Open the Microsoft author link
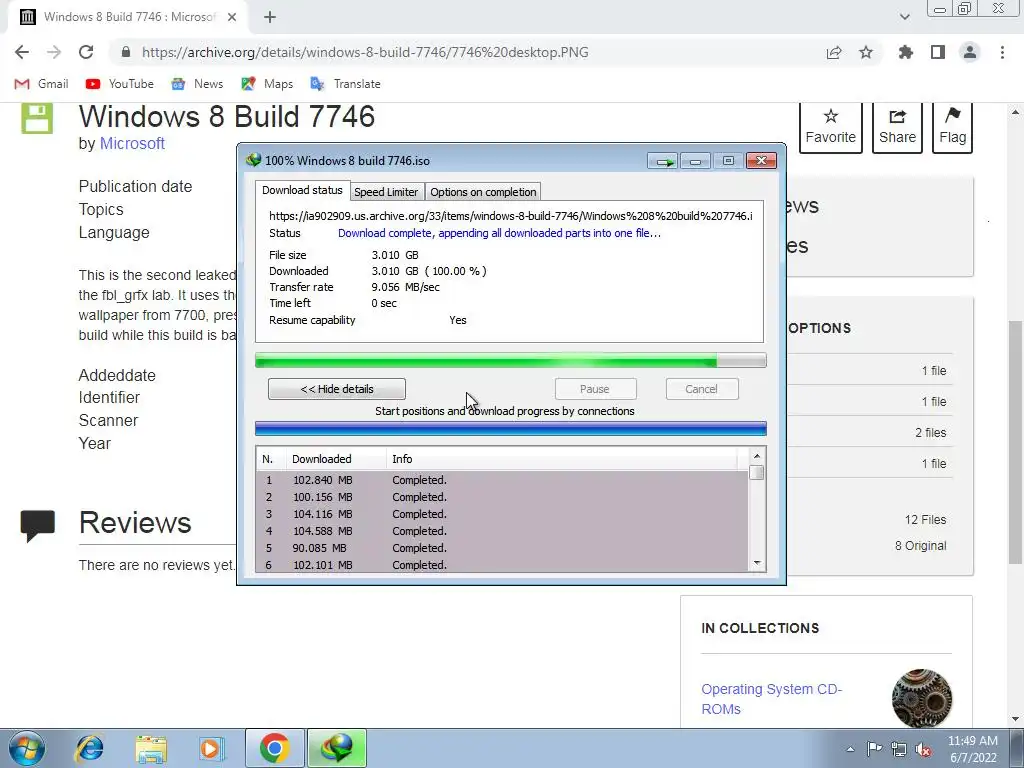 132,144
